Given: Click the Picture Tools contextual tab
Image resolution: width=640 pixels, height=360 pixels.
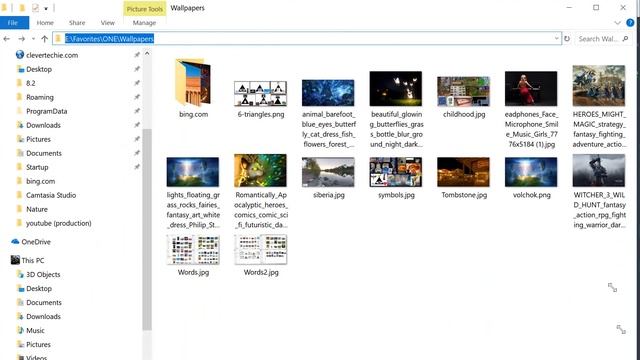Looking at the screenshot, I should (144, 9).
